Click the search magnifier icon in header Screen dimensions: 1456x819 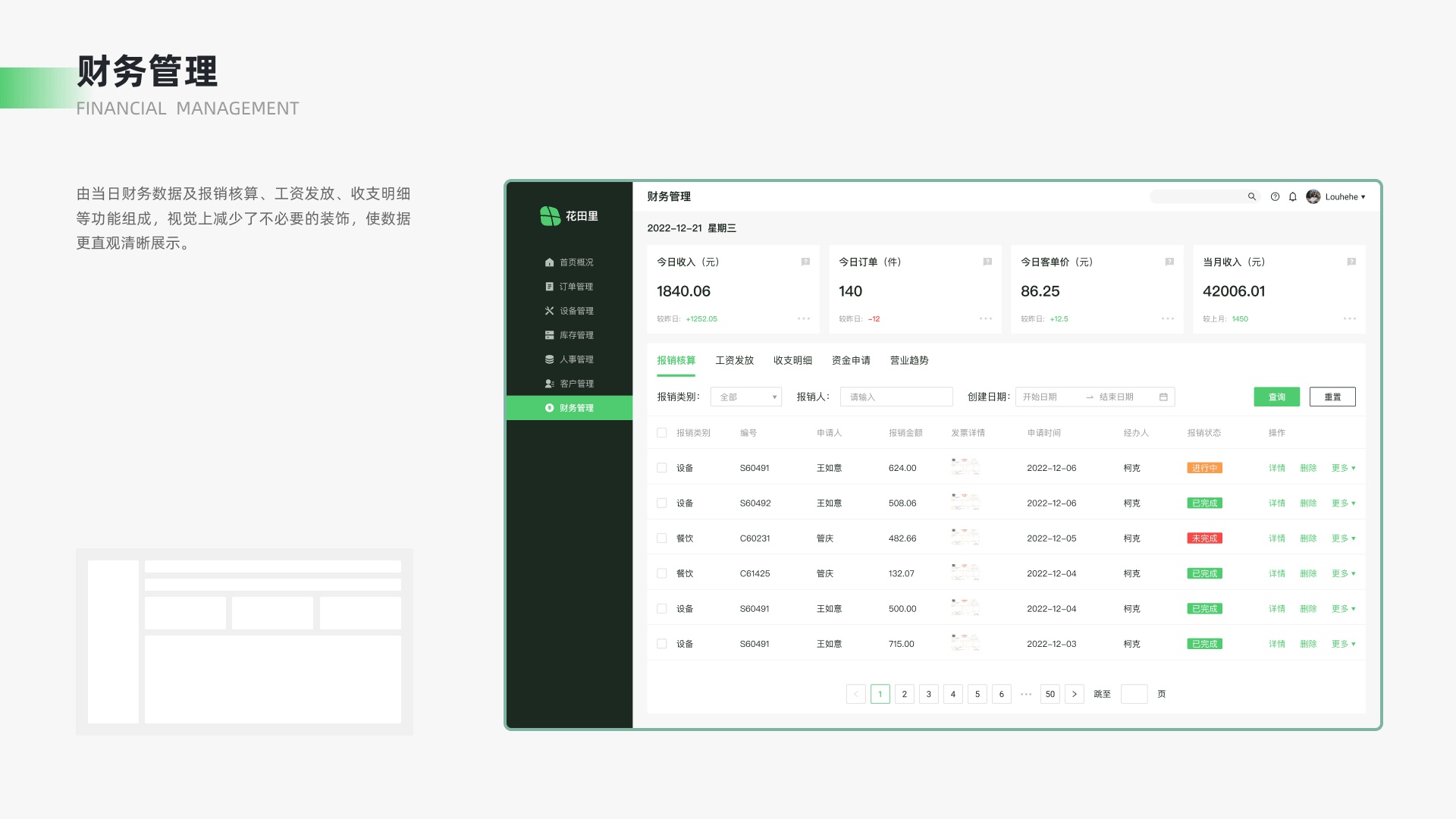pyautogui.click(x=1252, y=197)
